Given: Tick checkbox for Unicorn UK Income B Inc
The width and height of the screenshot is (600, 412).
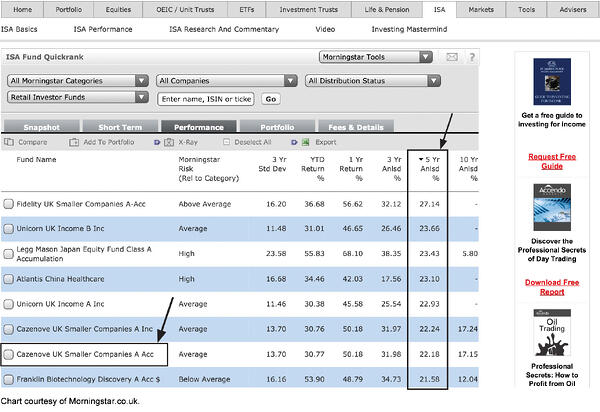Looking at the screenshot, I should (8, 229).
